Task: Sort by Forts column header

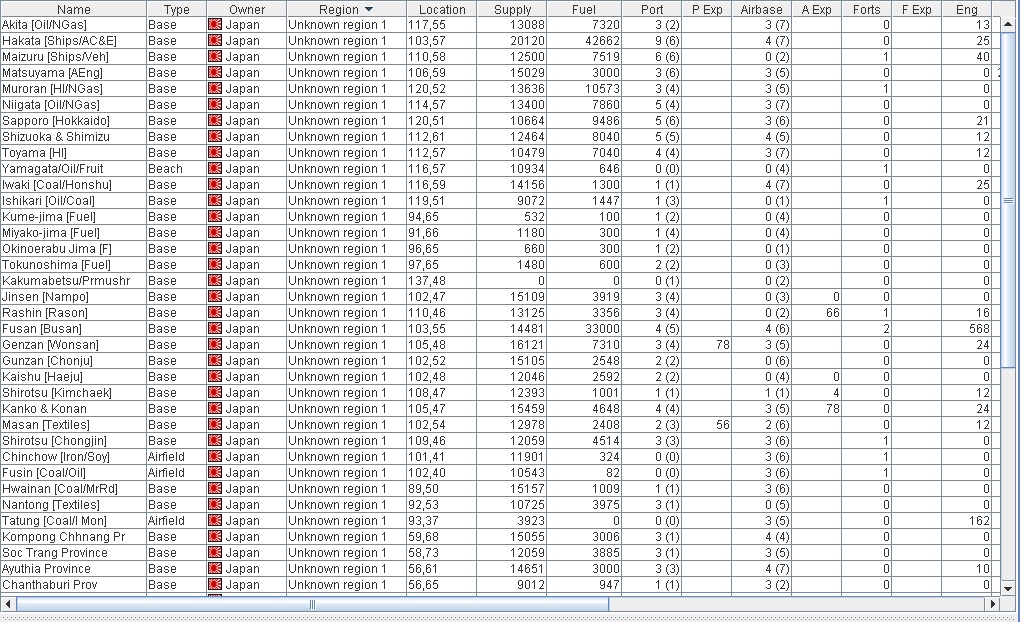Action: click(x=866, y=9)
